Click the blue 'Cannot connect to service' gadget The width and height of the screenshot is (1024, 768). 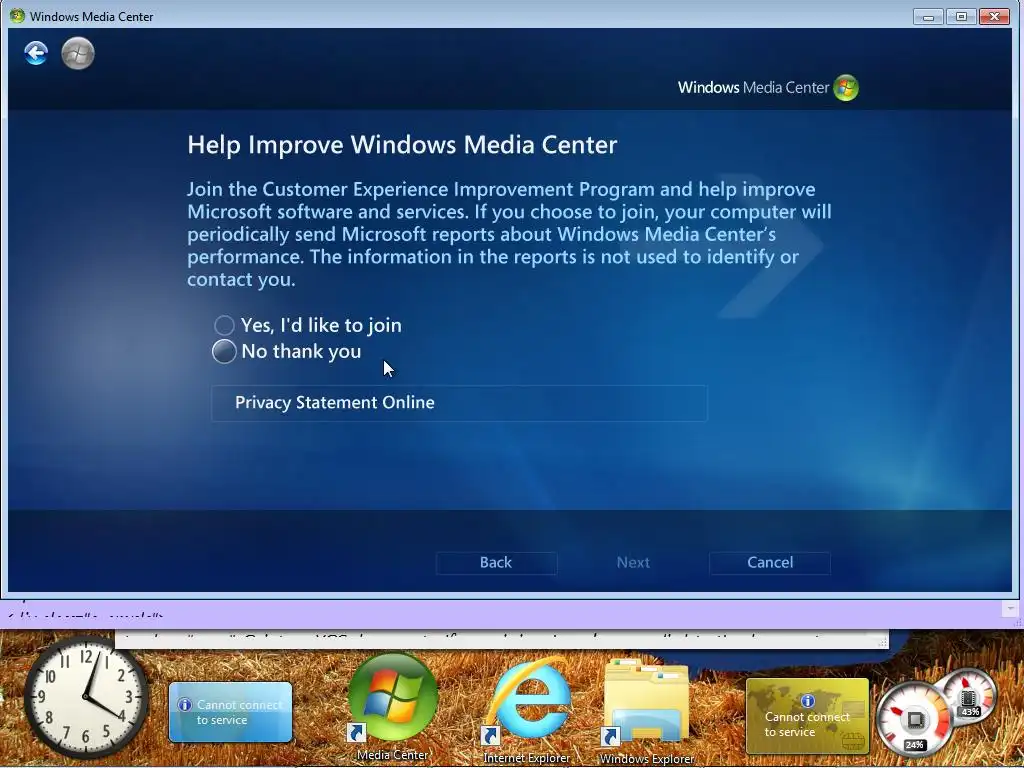231,712
